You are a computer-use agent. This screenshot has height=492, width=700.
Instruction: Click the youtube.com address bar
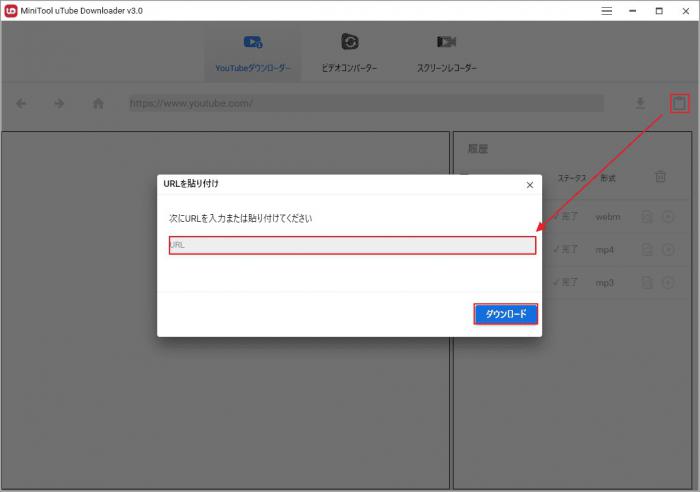pos(366,104)
